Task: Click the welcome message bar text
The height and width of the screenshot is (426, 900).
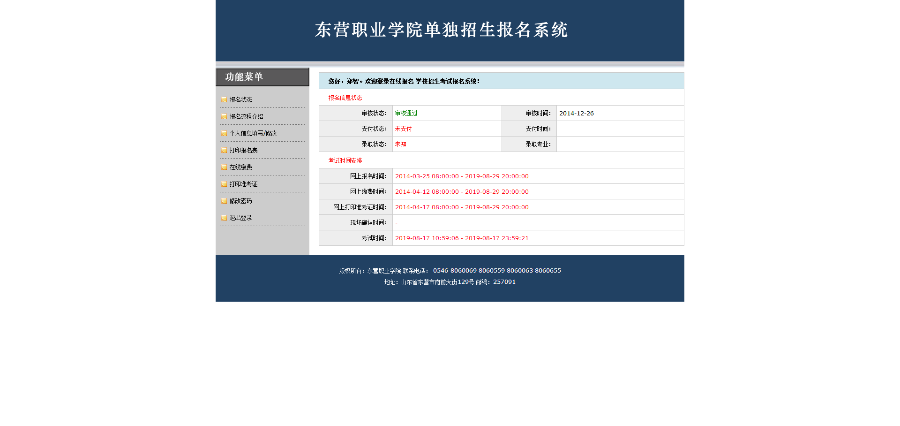Action: point(404,82)
